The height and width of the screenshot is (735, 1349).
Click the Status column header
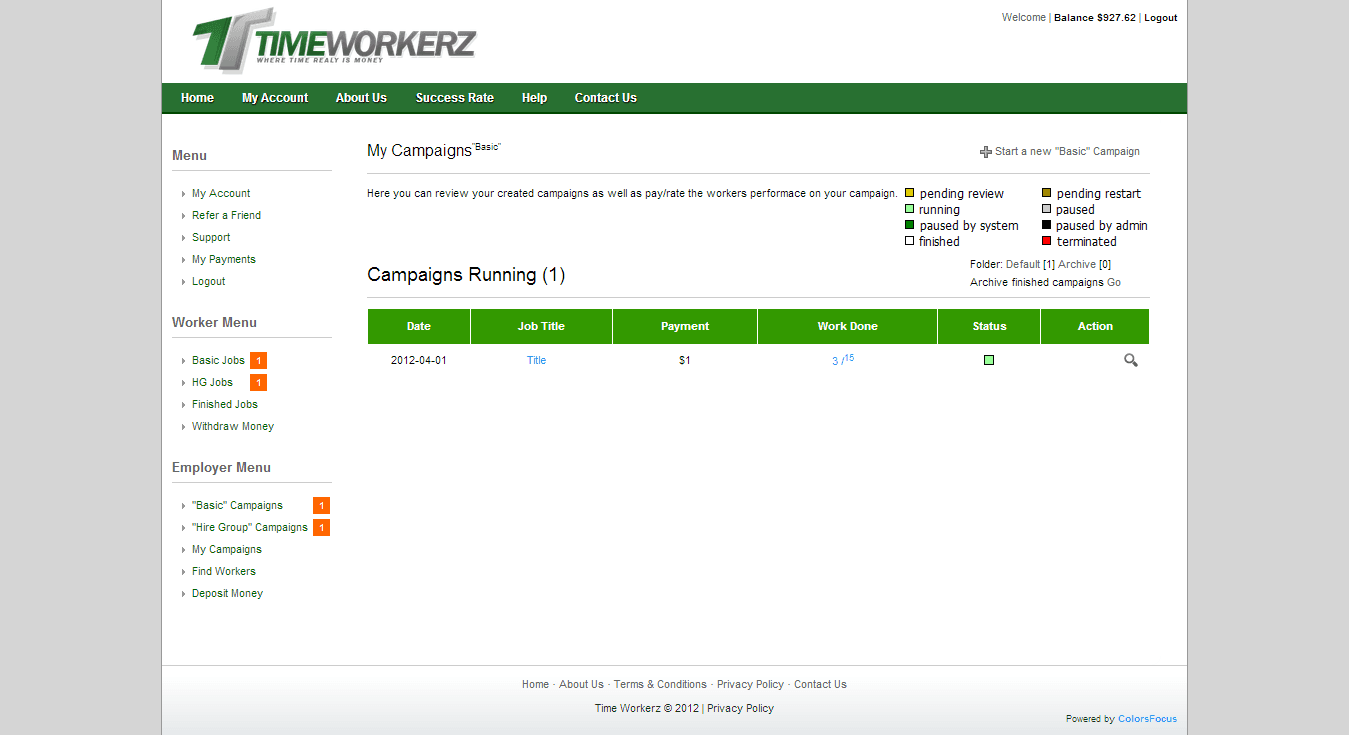(989, 327)
